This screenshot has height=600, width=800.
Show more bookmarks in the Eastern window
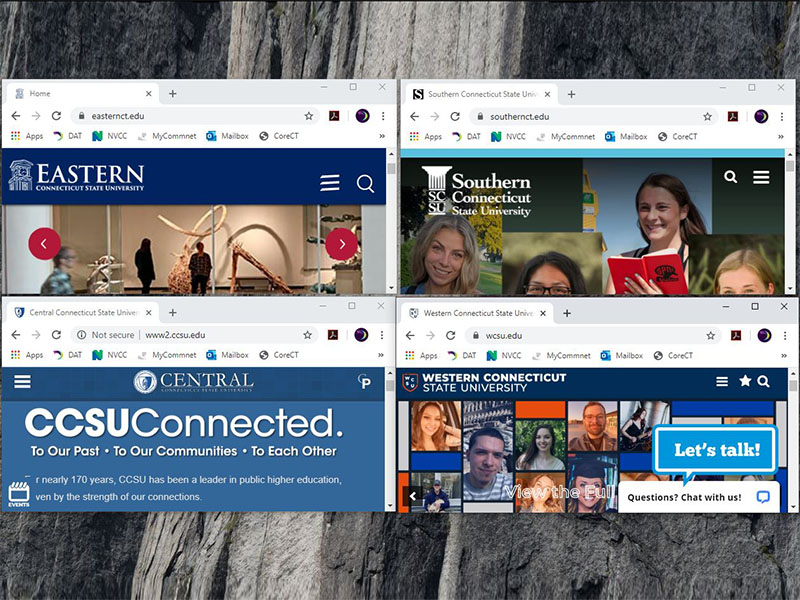click(382, 136)
